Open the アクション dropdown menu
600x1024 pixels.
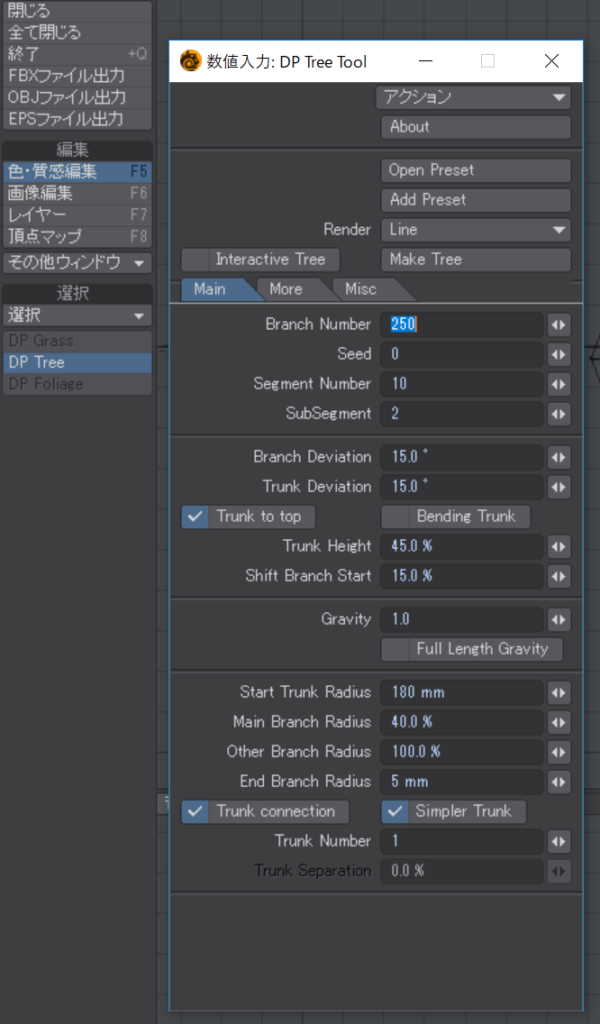point(473,97)
